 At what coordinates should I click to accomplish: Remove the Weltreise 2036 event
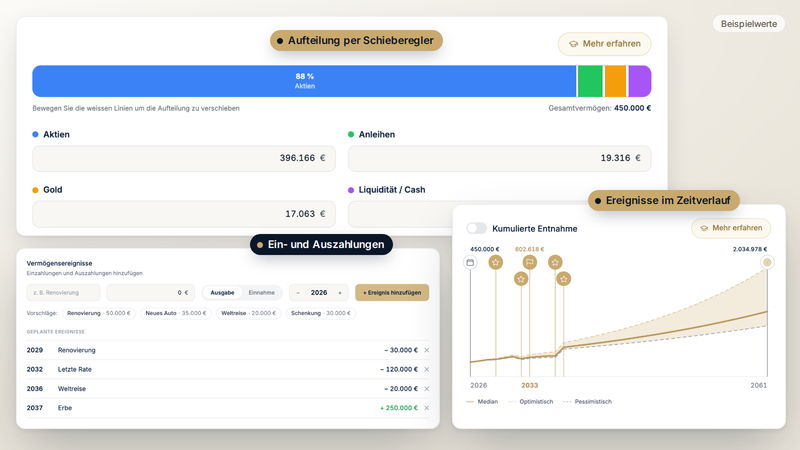pyautogui.click(x=427, y=389)
